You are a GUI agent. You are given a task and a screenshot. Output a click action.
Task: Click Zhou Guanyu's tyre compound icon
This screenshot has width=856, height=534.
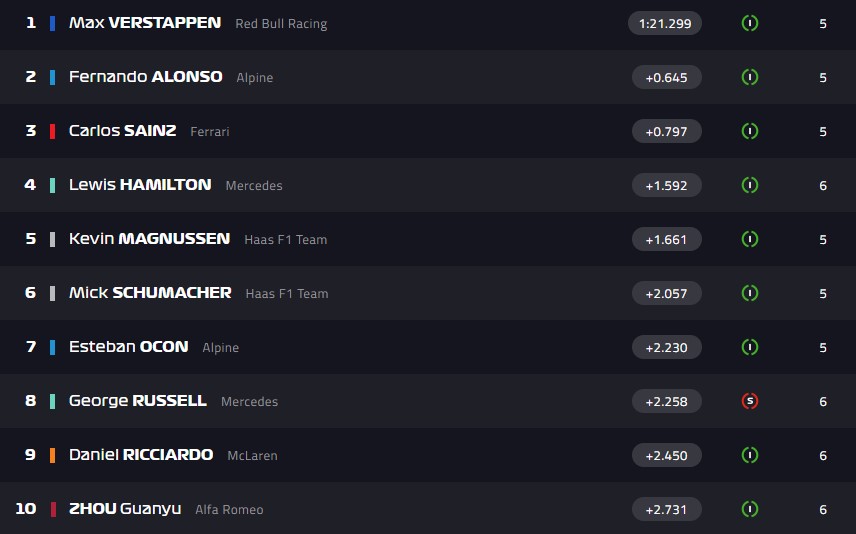(x=749, y=509)
